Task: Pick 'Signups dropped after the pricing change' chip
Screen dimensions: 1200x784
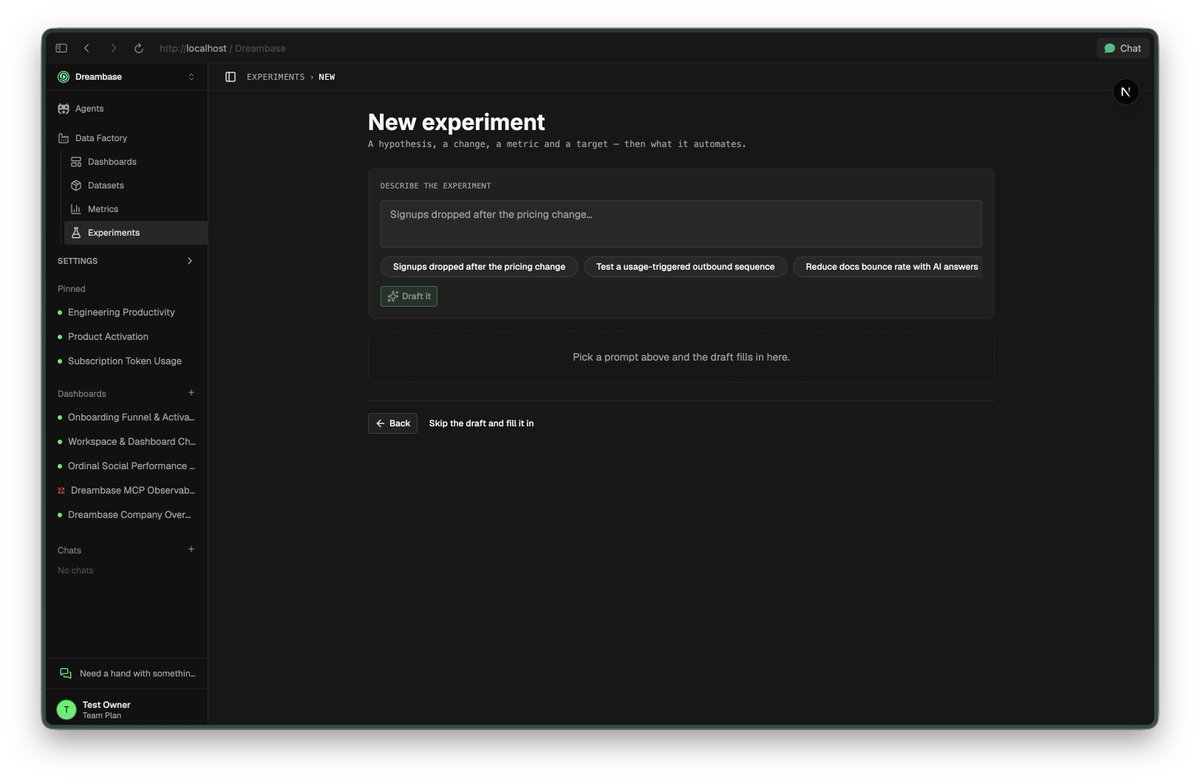Action: (479, 267)
